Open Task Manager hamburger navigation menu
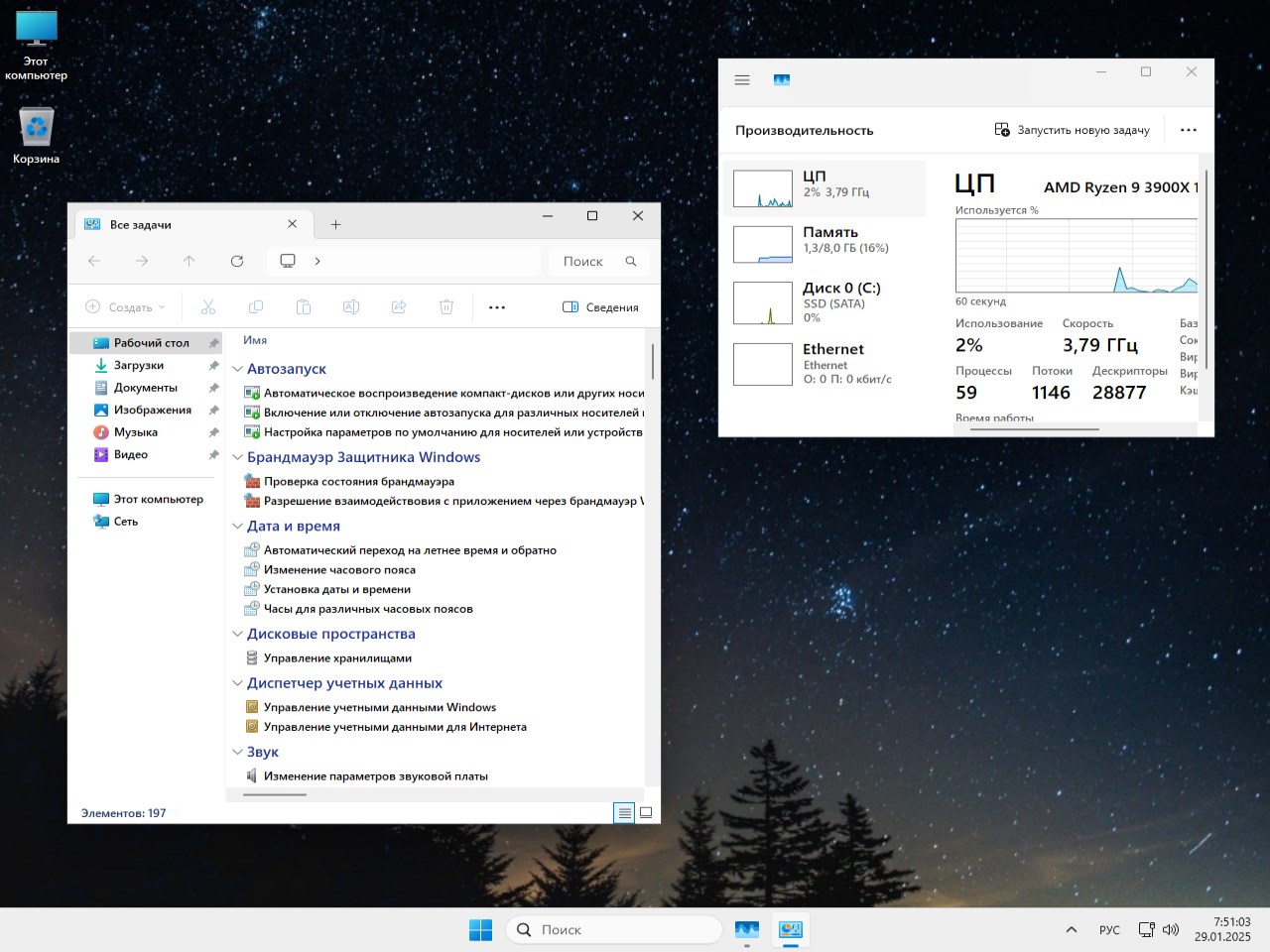 pyautogui.click(x=742, y=80)
